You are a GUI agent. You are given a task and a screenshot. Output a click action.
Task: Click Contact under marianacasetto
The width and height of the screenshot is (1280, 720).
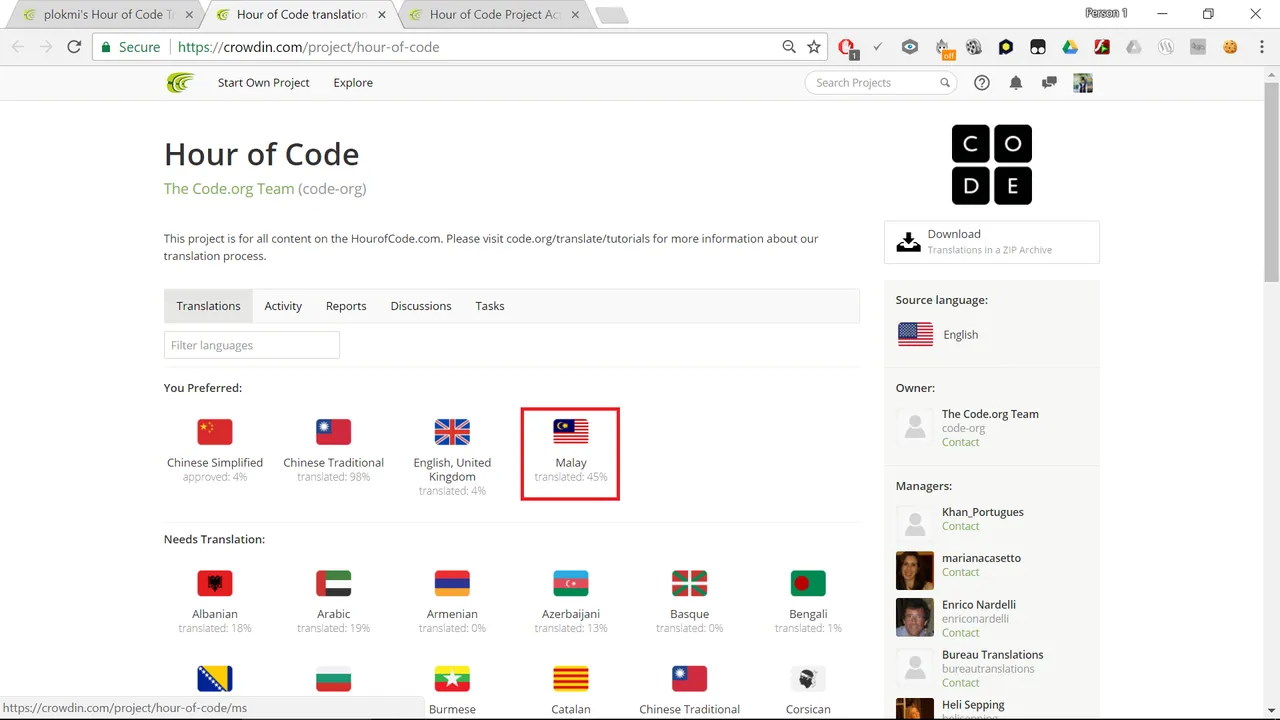[961, 572]
